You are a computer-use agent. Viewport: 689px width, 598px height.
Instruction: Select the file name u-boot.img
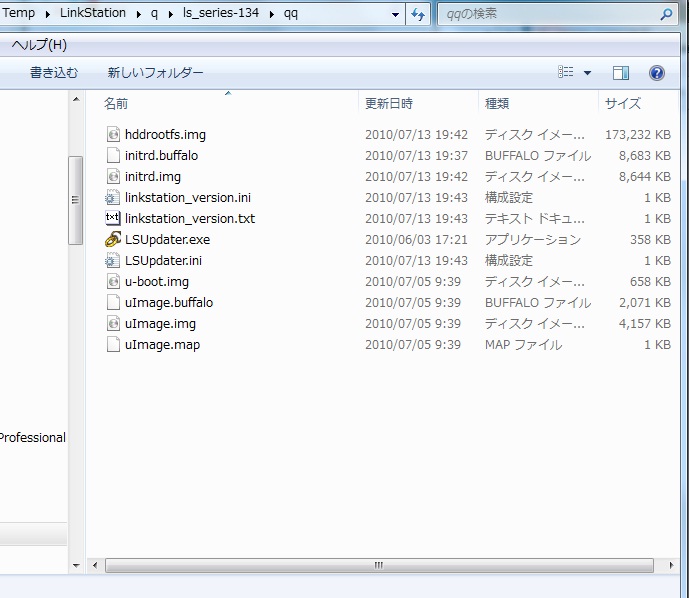pyautogui.click(x=157, y=281)
